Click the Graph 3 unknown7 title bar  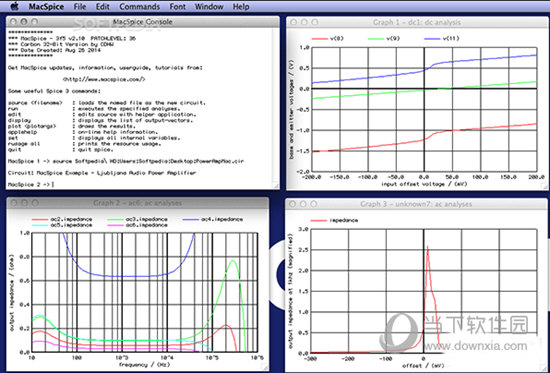(x=416, y=204)
